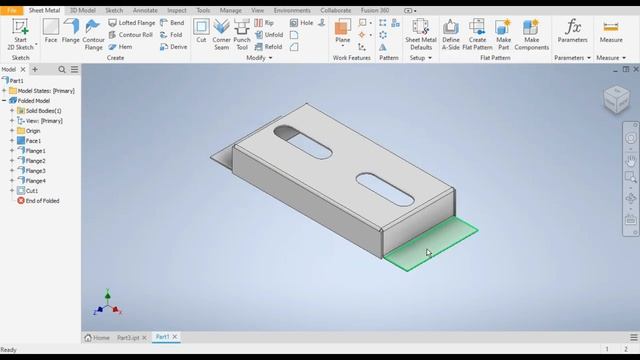Switch to the Sketch ribbon tab
Screen dimensions: 640x360
114,11
